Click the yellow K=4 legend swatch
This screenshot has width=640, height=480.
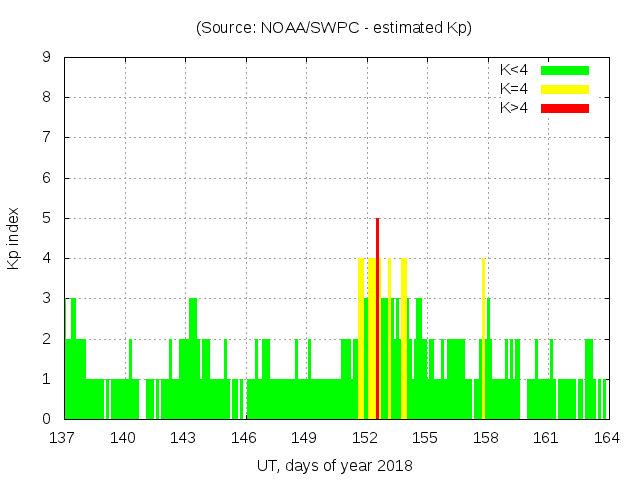(x=565, y=89)
